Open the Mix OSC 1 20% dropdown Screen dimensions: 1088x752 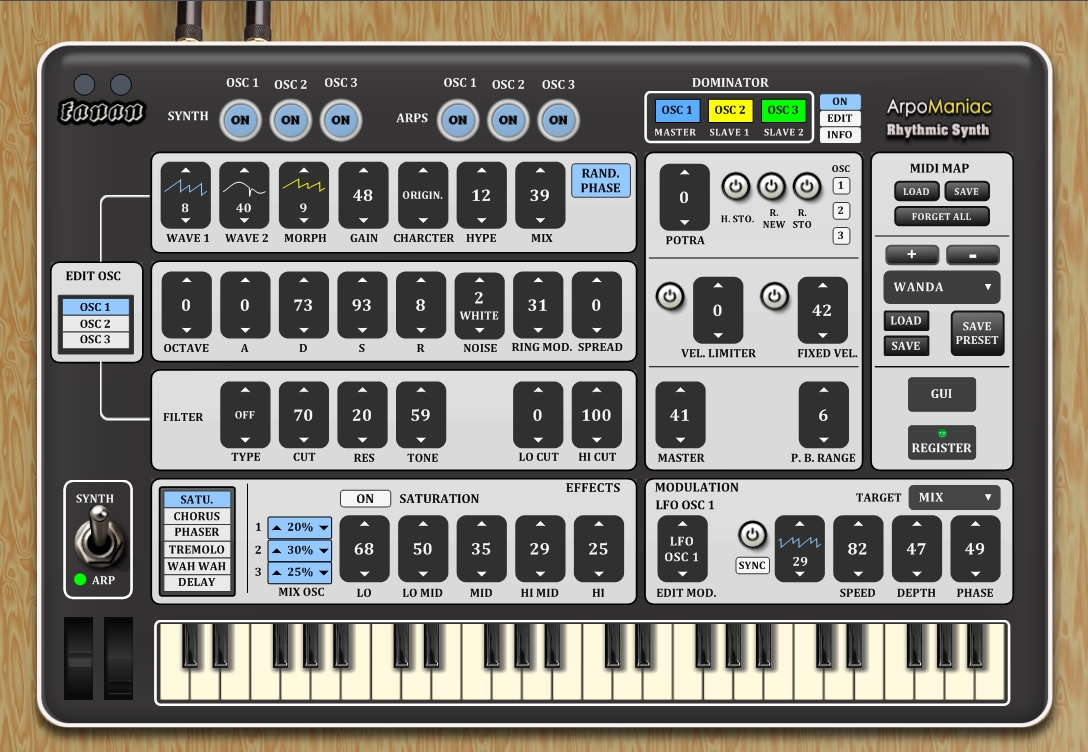299,527
